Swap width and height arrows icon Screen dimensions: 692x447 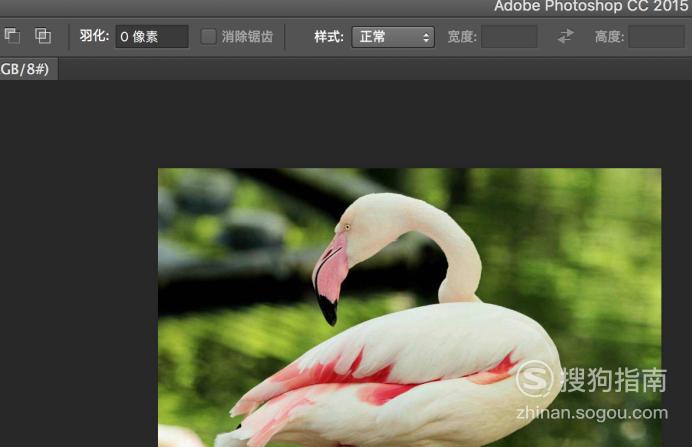pyautogui.click(x=565, y=36)
